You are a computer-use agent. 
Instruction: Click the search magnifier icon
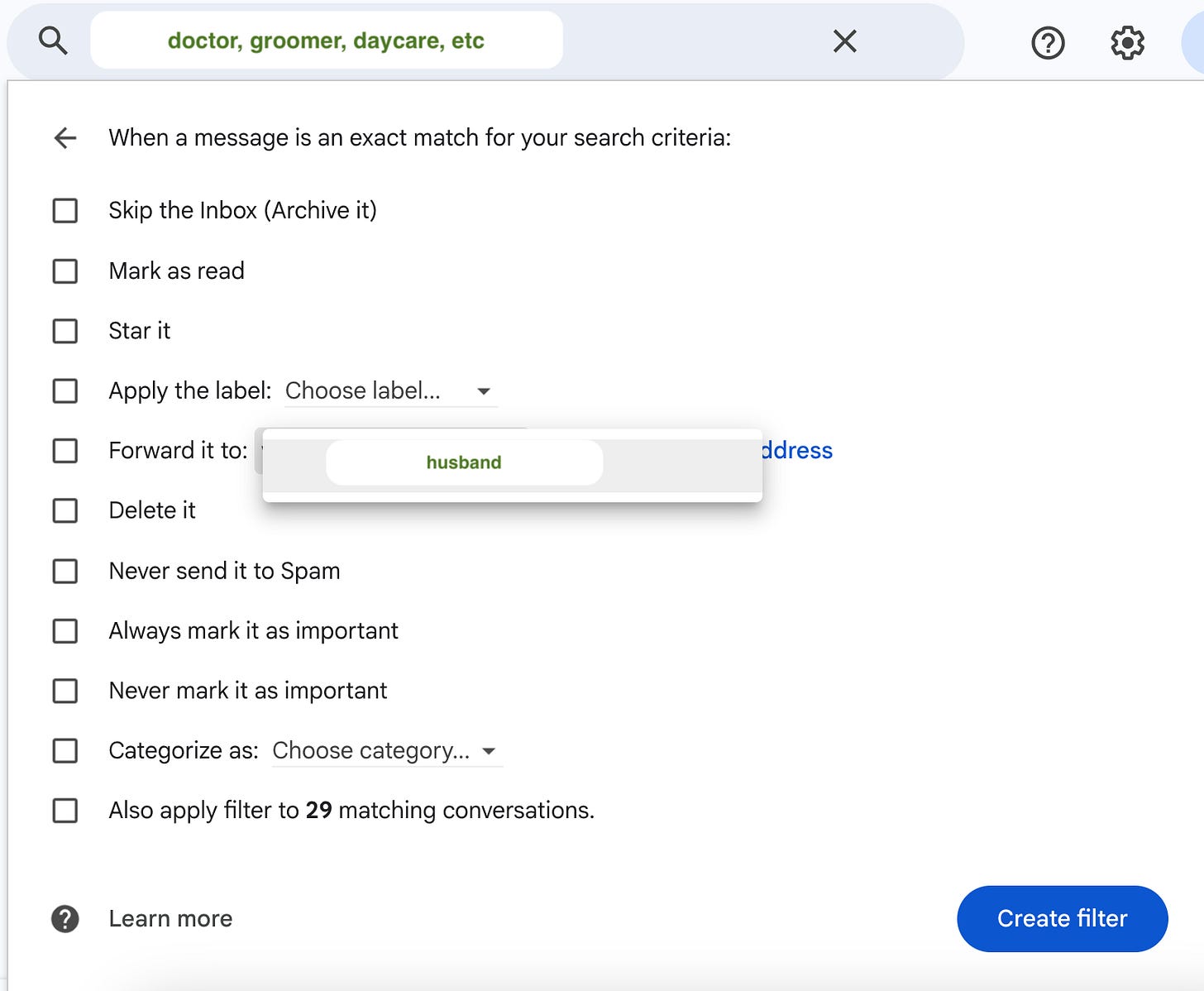53,40
